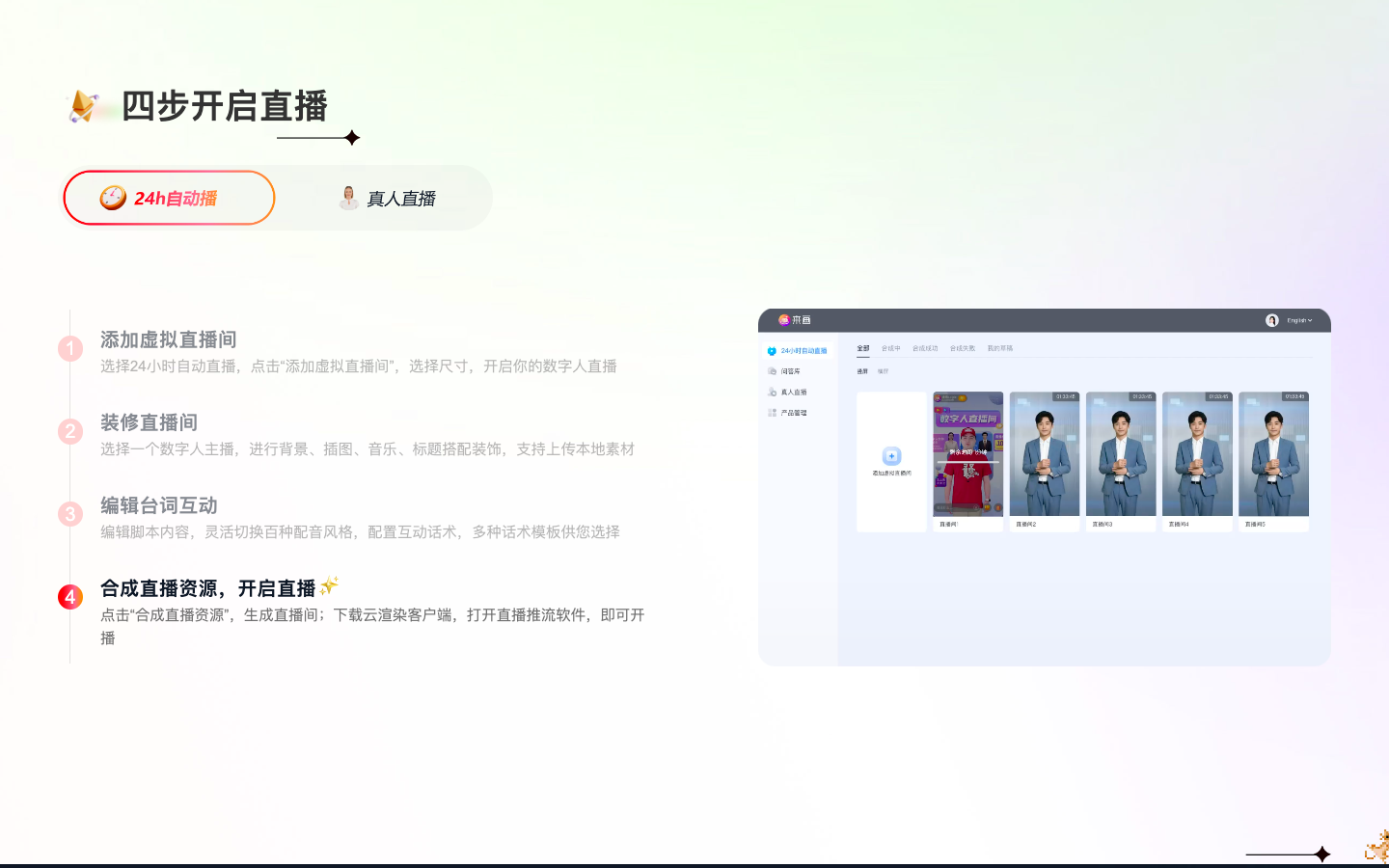This screenshot has height=868, width=1389.
Task: Click the 全部 filter tab
Action: [x=862, y=348]
